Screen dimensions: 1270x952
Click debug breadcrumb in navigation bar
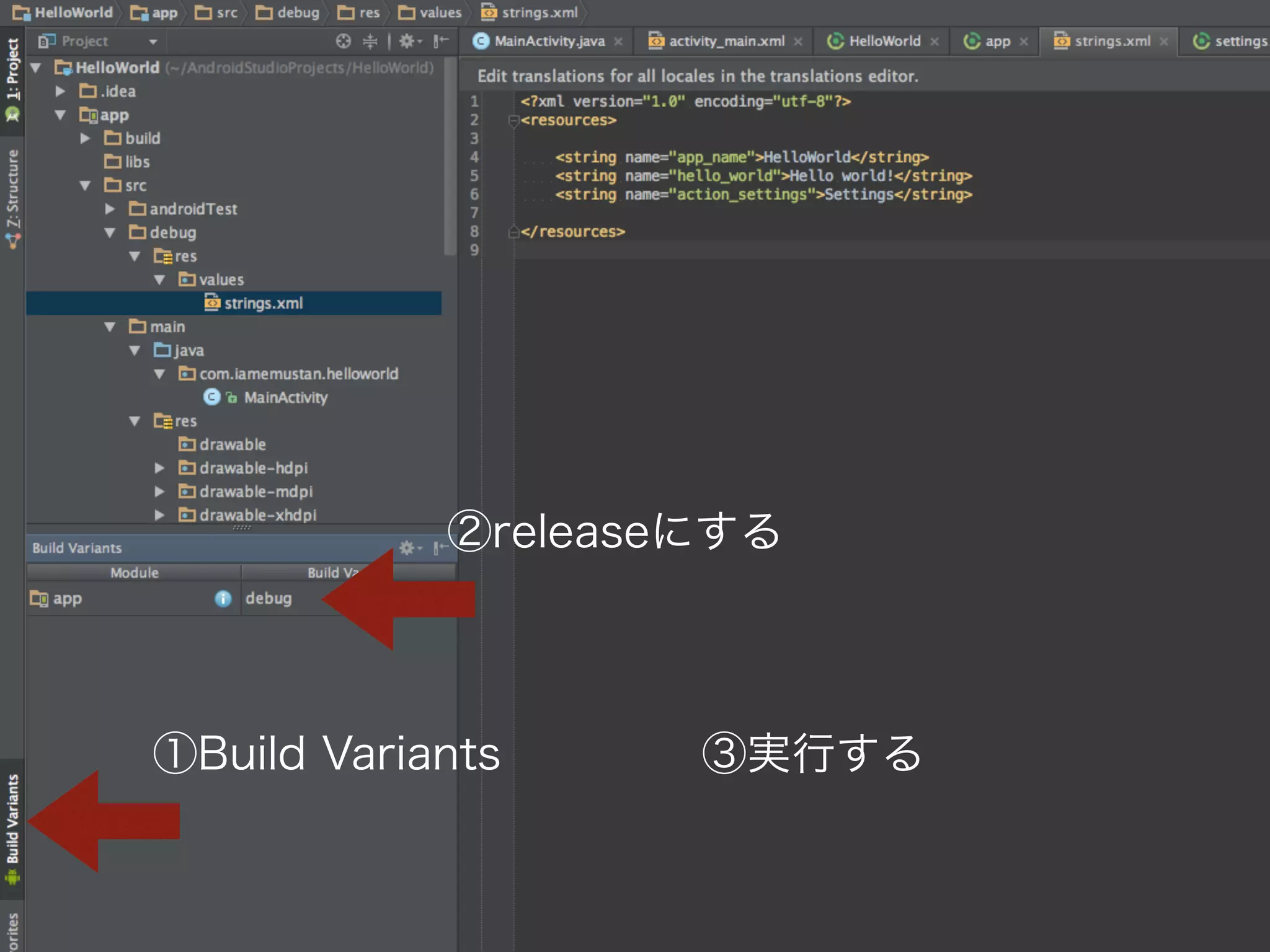[288, 12]
